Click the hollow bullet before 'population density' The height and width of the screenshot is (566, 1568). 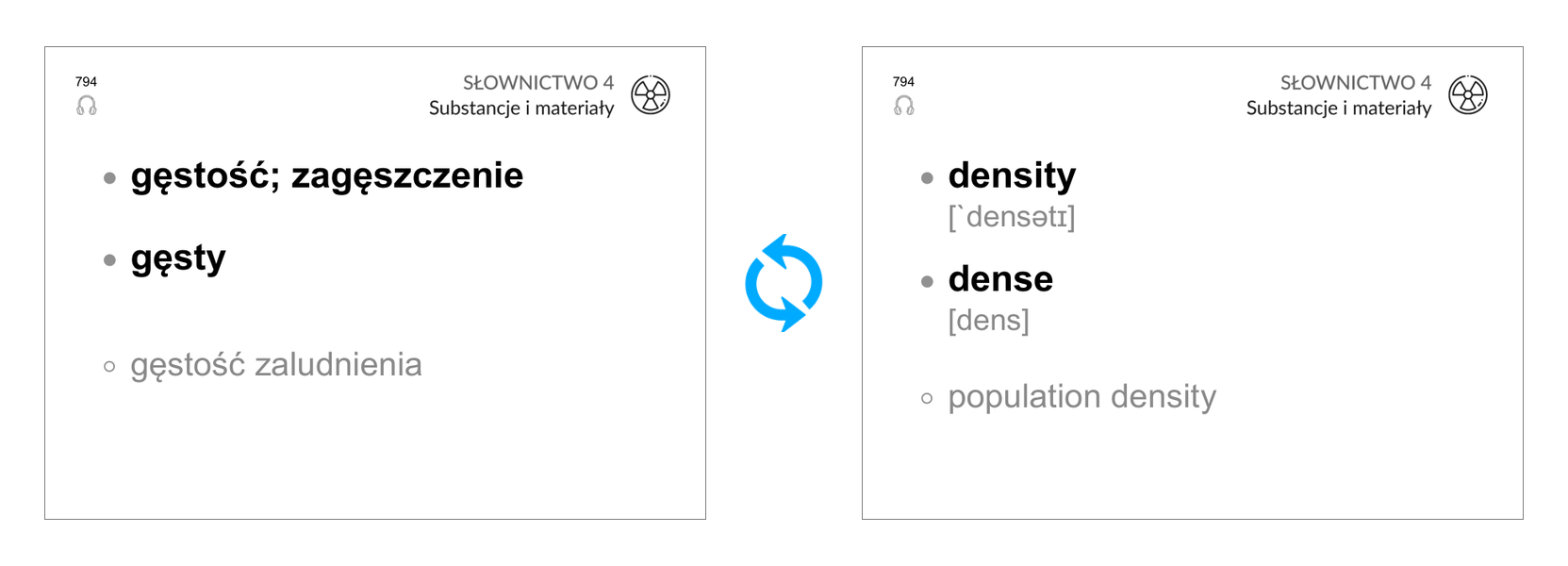927,399
